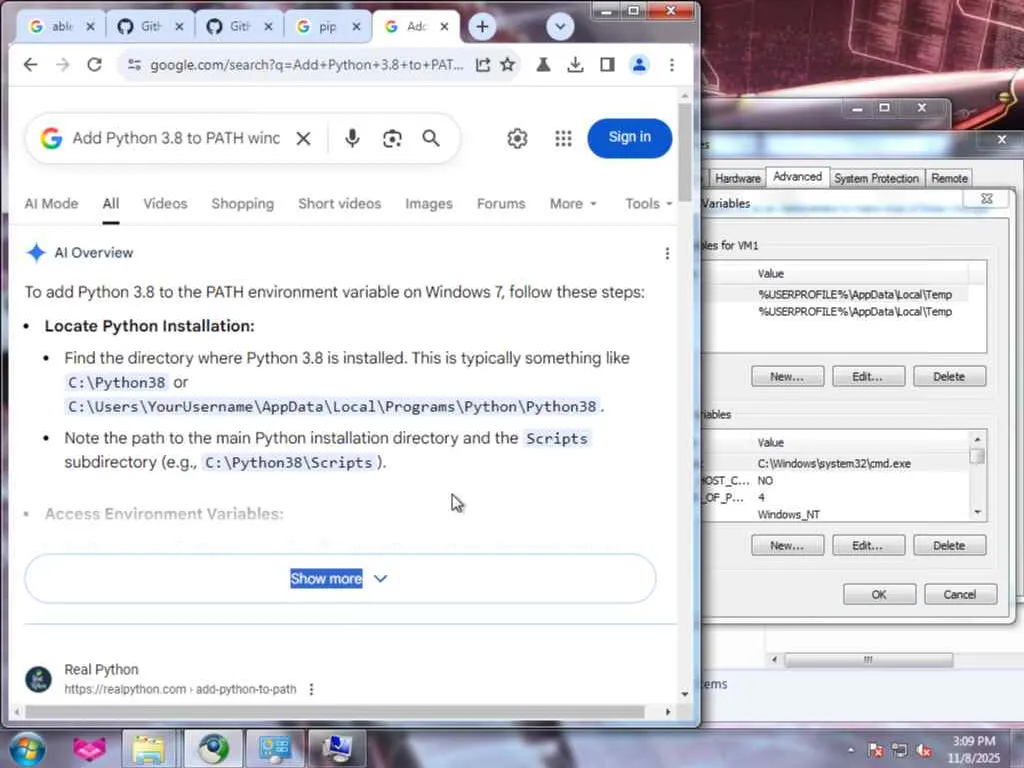
Task: Close the 'pip' Chrome tab
Action: point(356,27)
